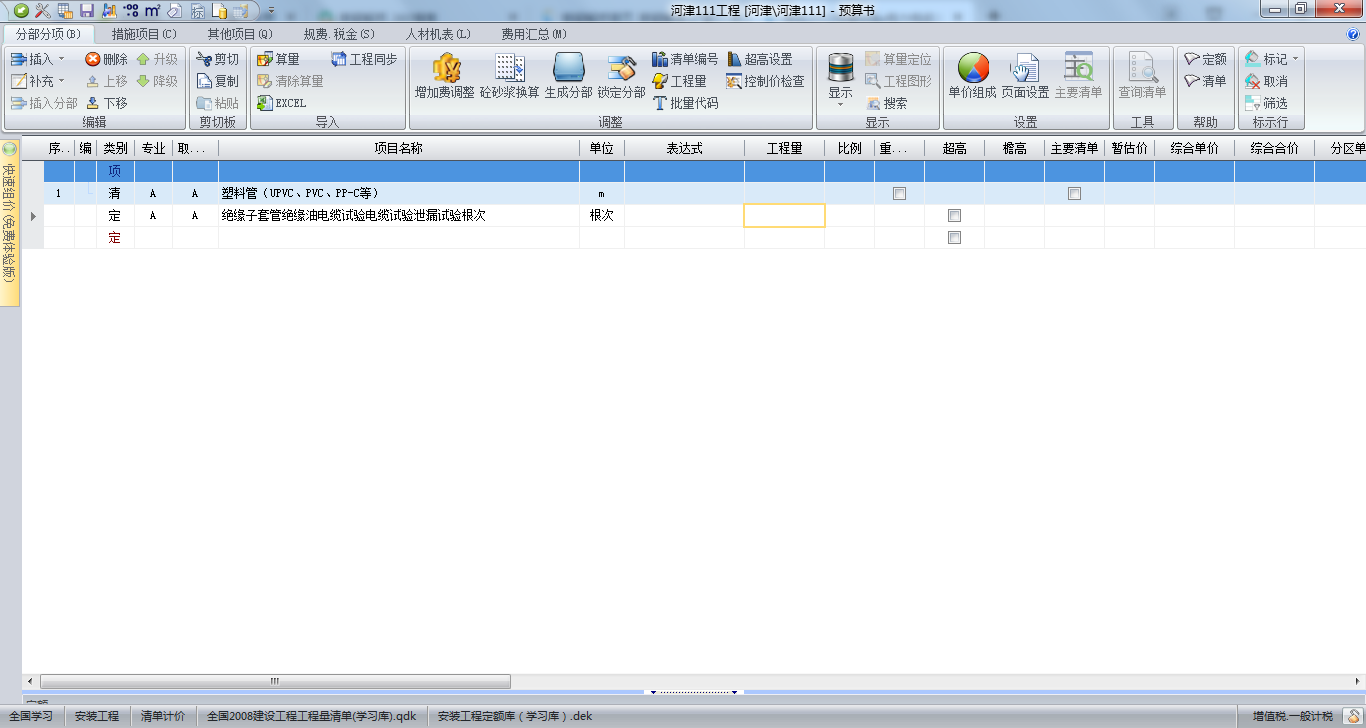Click the 复制 copy button
The height and width of the screenshot is (728, 1366).
point(218,81)
